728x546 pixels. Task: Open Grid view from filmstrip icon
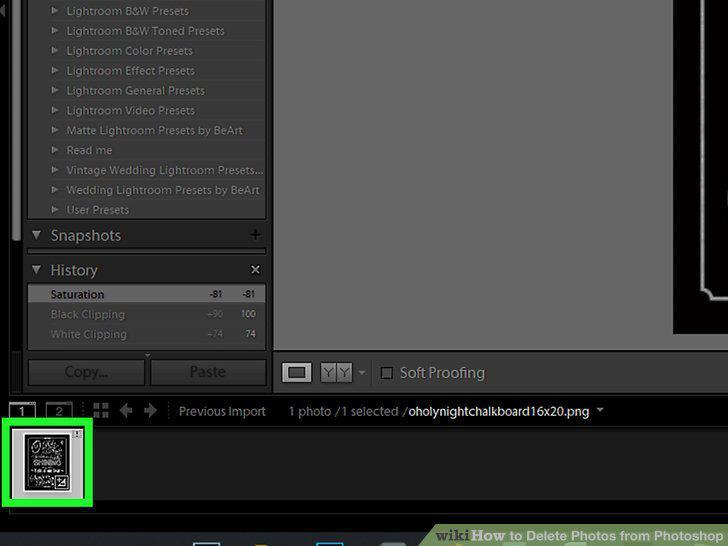pyautogui.click(x=101, y=410)
